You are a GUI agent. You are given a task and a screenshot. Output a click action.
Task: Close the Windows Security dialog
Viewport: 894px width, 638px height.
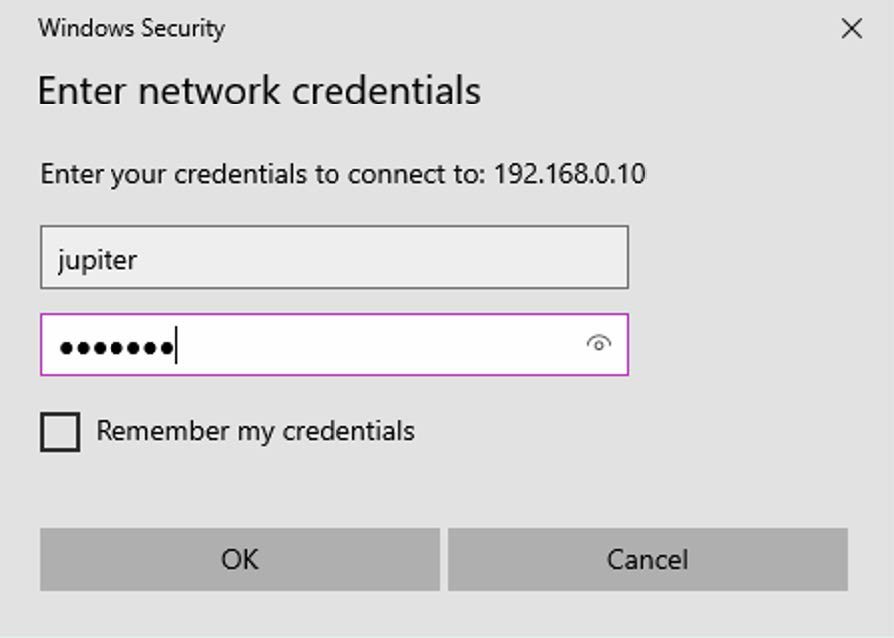[x=851, y=29]
